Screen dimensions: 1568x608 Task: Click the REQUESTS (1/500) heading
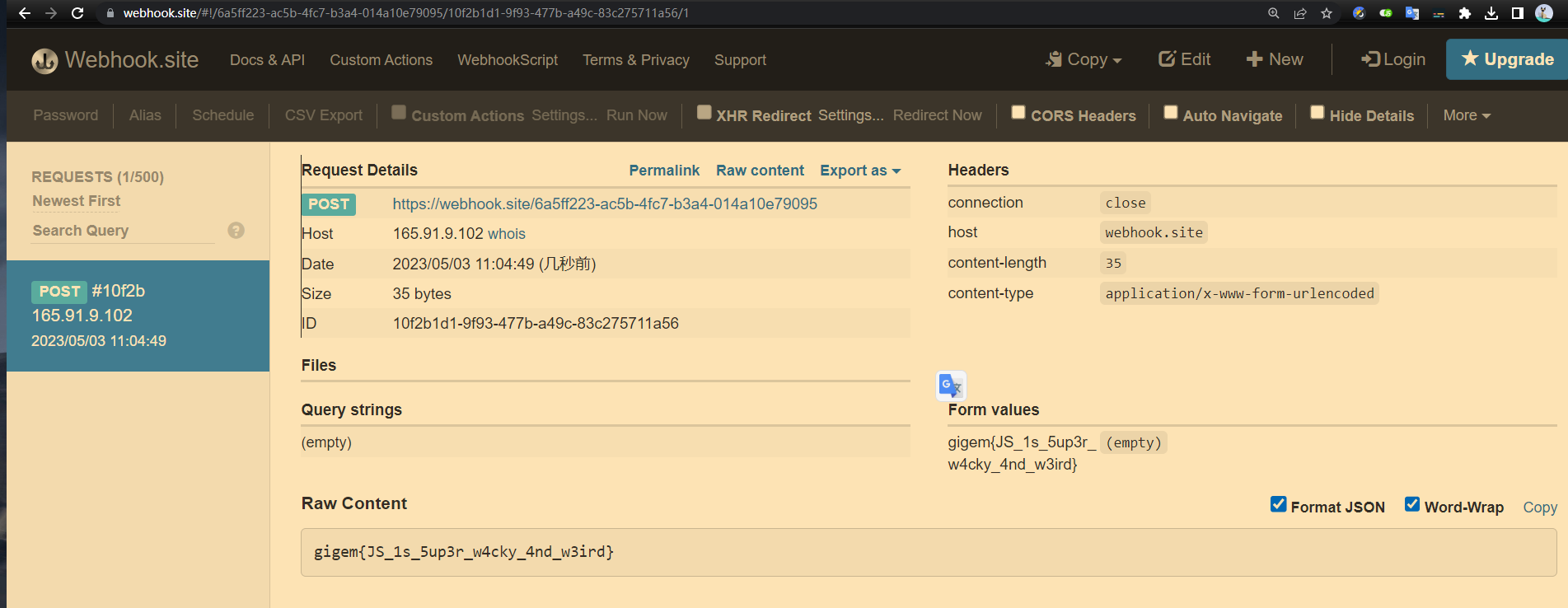[x=98, y=177]
